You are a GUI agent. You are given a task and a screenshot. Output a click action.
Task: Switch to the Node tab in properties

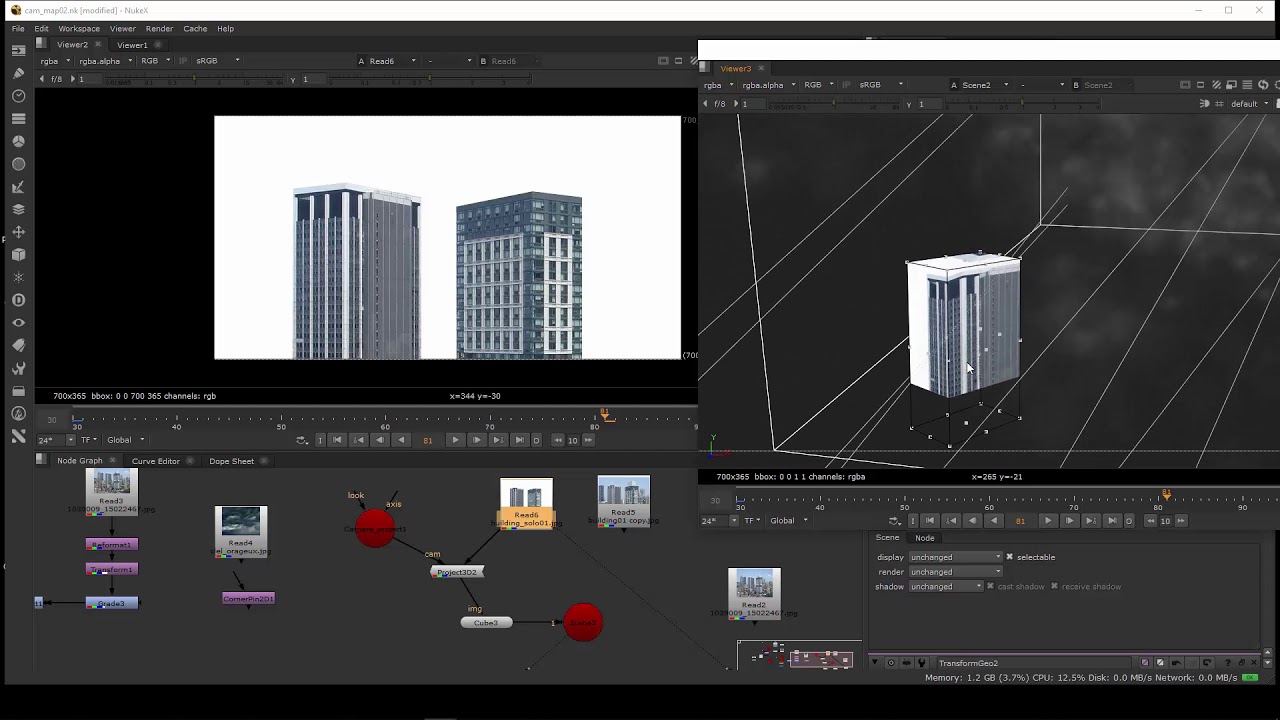(x=925, y=538)
